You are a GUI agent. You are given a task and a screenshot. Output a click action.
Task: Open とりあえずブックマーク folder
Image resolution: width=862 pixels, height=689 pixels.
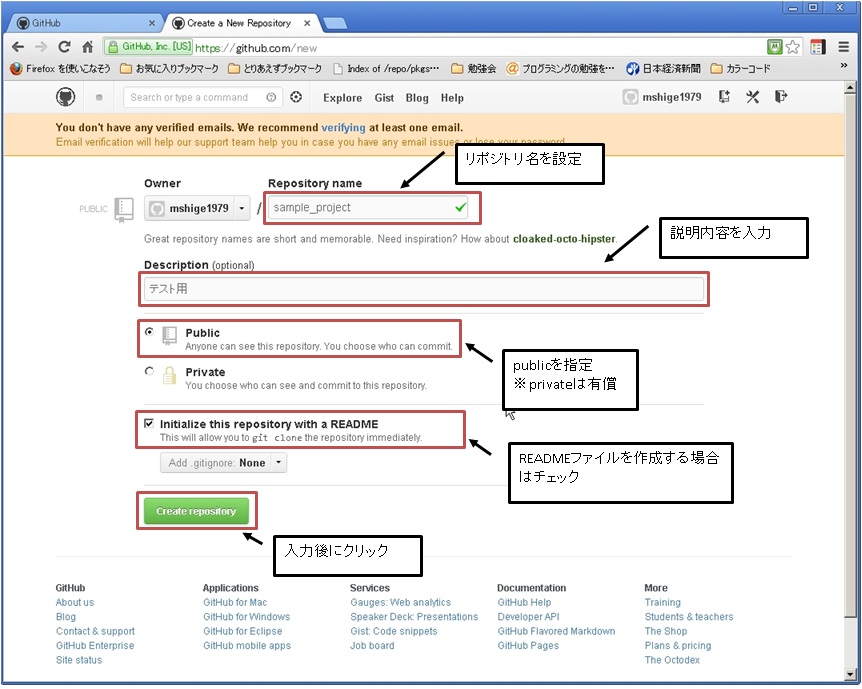coord(275,69)
